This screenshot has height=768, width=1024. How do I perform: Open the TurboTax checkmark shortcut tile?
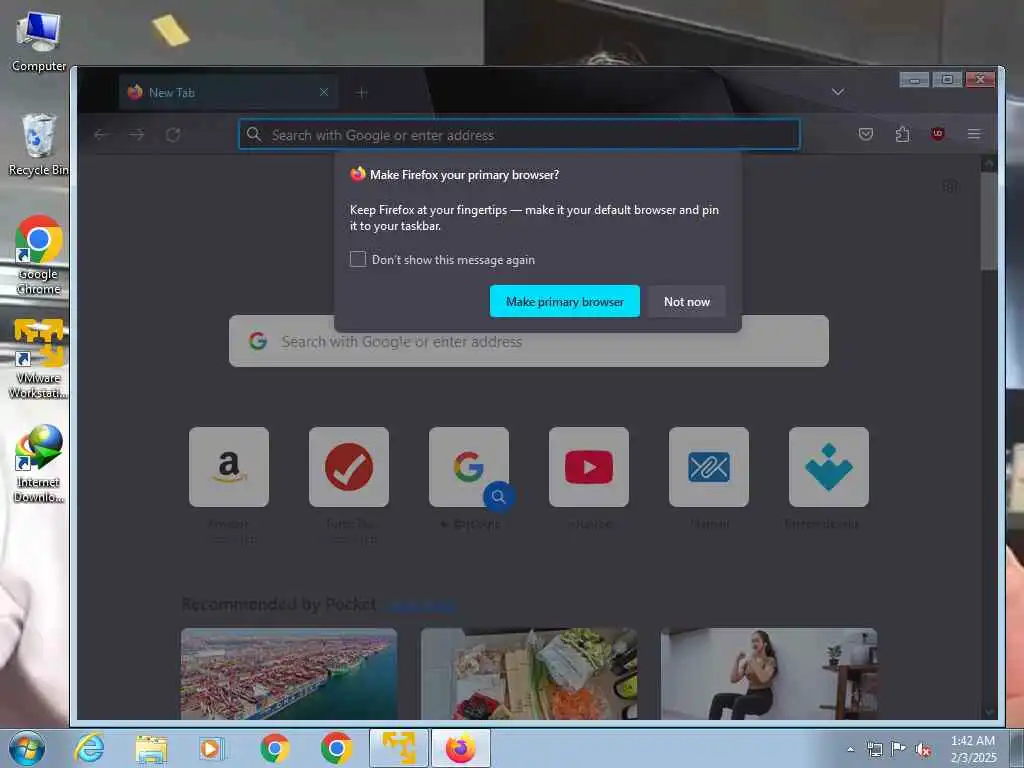tap(349, 467)
